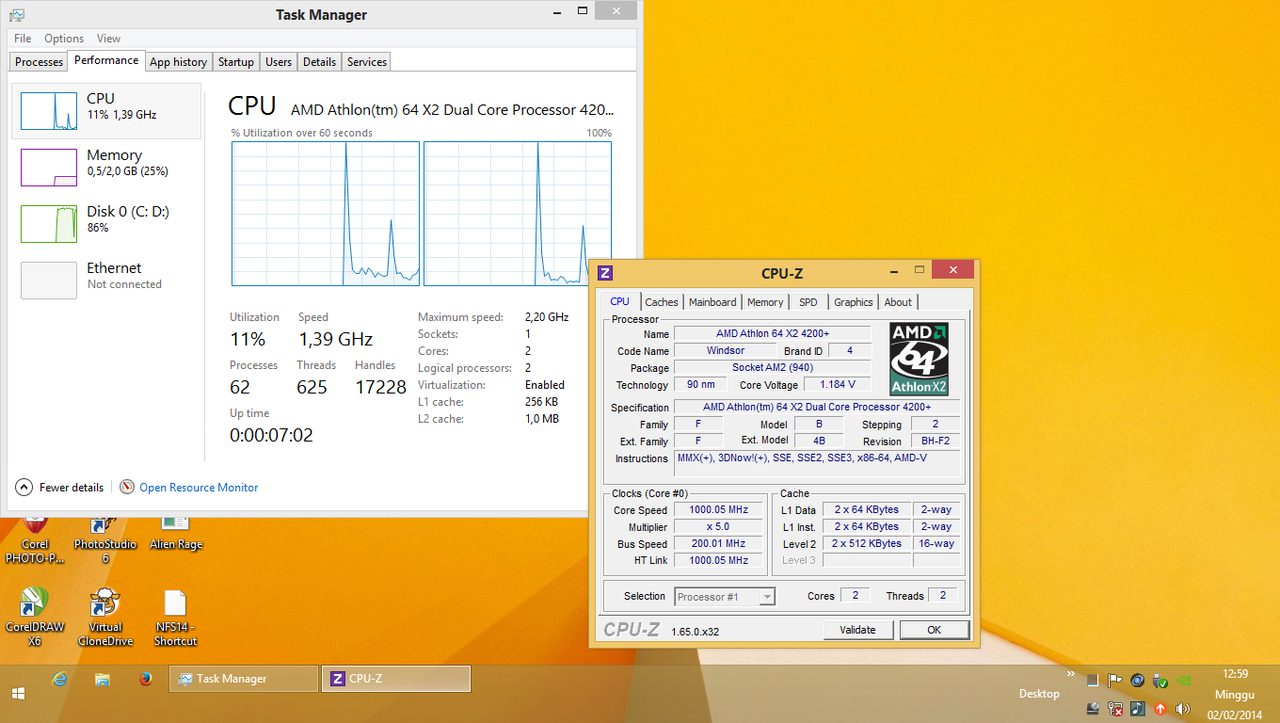The height and width of the screenshot is (723, 1280).
Task: Open Virtual CloneDrive desktop icon
Action: (105, 617)
